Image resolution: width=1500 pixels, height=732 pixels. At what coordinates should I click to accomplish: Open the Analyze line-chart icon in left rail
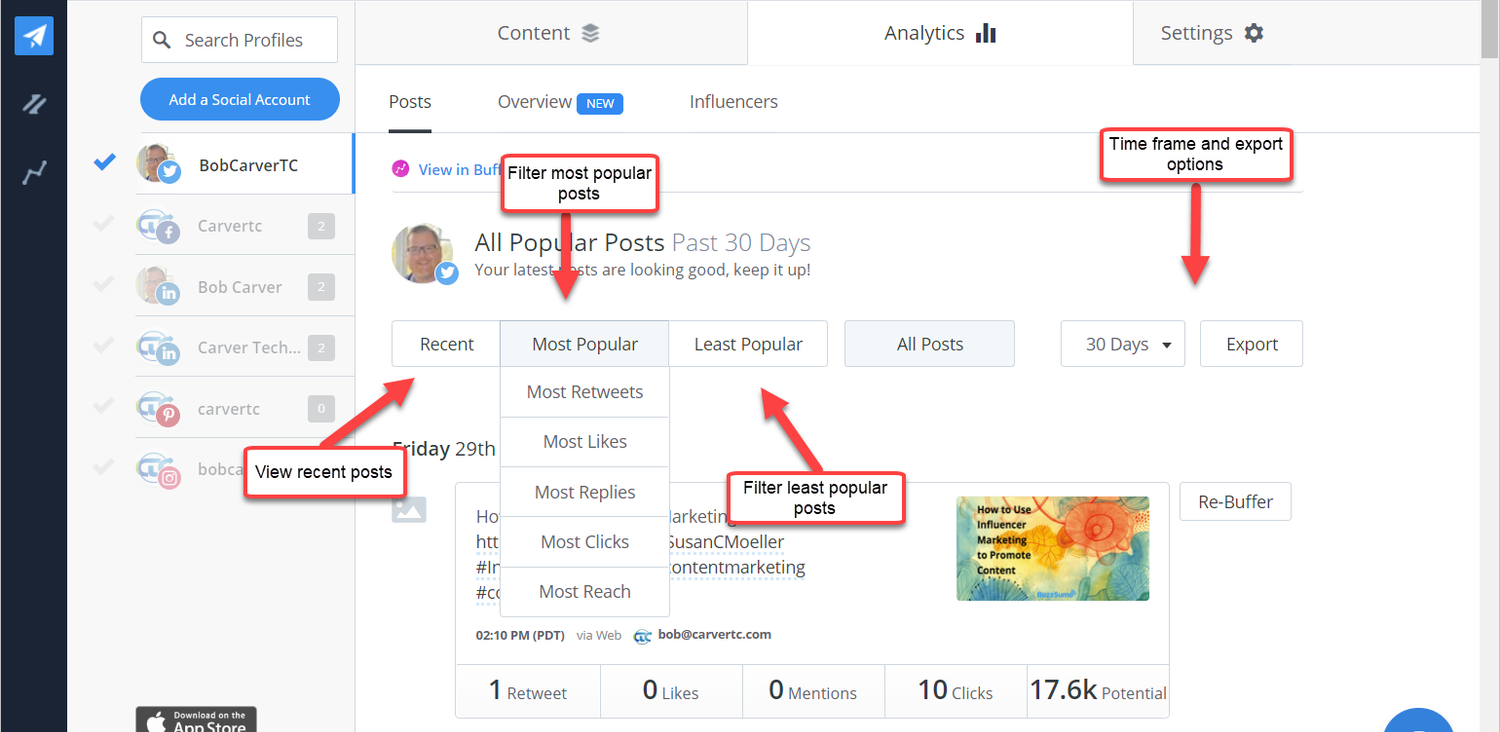[34, 174]
